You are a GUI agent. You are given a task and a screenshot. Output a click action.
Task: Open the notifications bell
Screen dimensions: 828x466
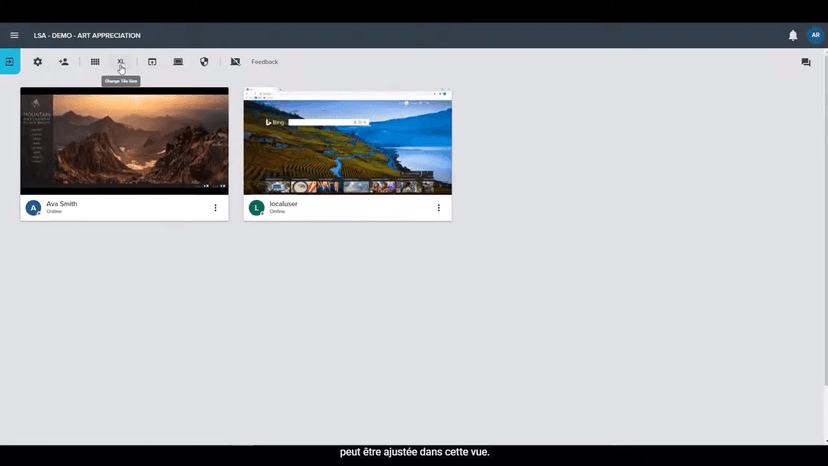[x=793, y=35]
